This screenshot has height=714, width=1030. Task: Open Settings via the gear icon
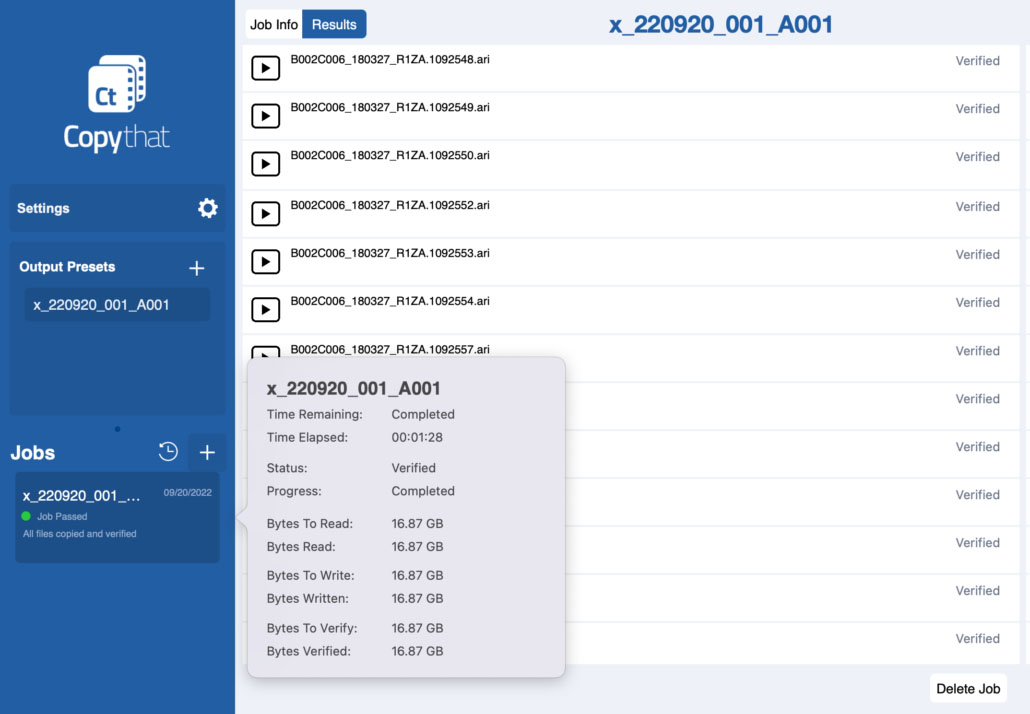(207, 208)
